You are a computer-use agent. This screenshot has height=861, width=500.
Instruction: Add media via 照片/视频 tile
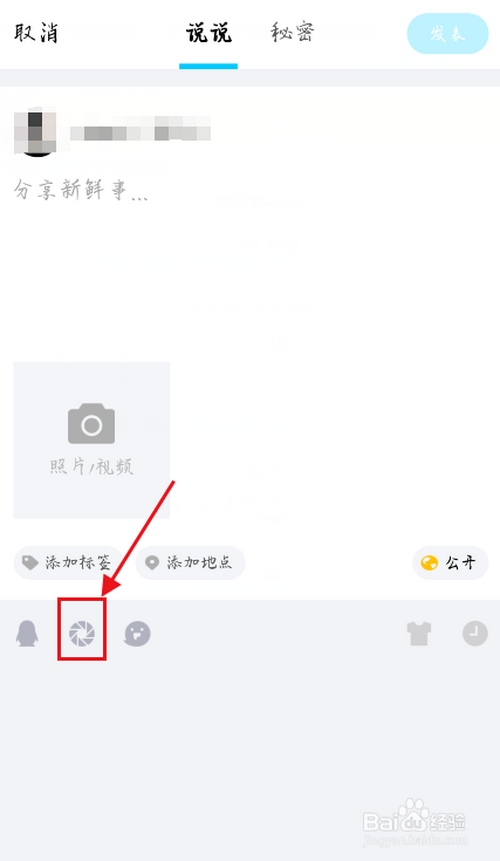coord(92,440)
